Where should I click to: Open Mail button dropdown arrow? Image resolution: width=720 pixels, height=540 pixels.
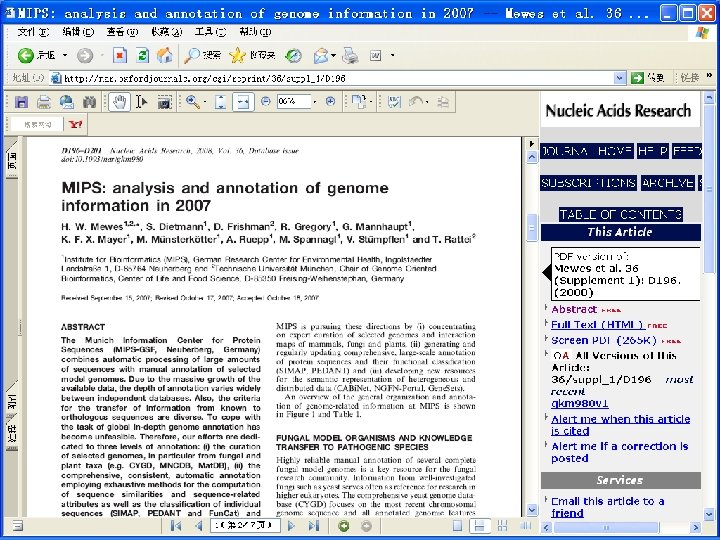[333, 56]
